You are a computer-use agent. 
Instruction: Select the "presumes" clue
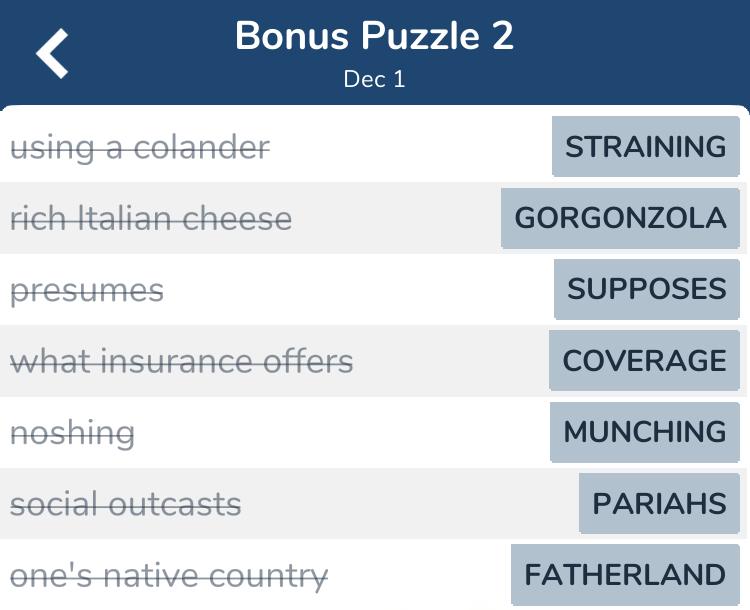click(87, 291)
